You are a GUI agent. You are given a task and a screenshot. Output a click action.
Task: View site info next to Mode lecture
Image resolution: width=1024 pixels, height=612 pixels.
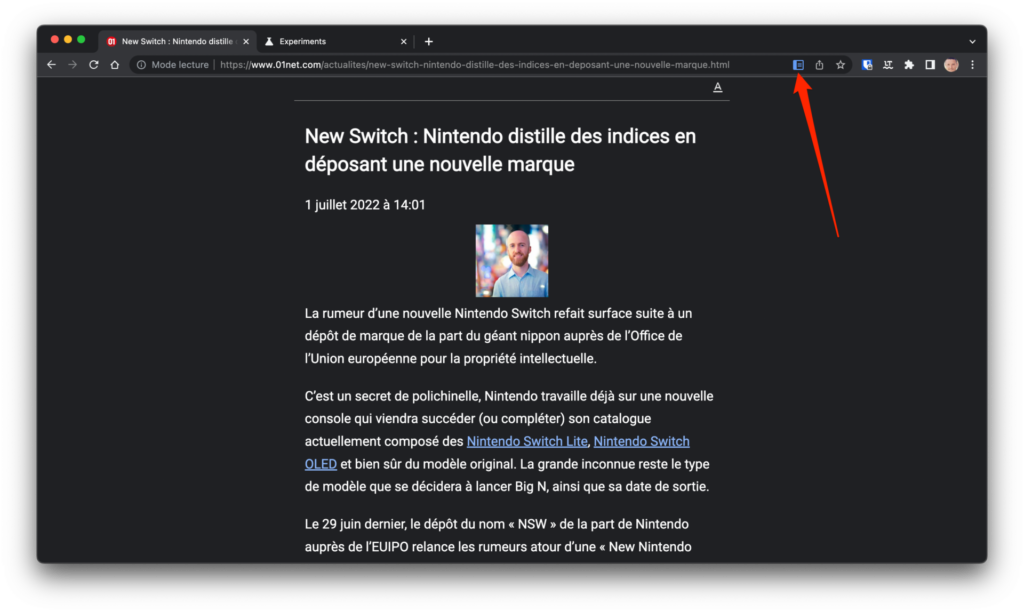[141, 65]
